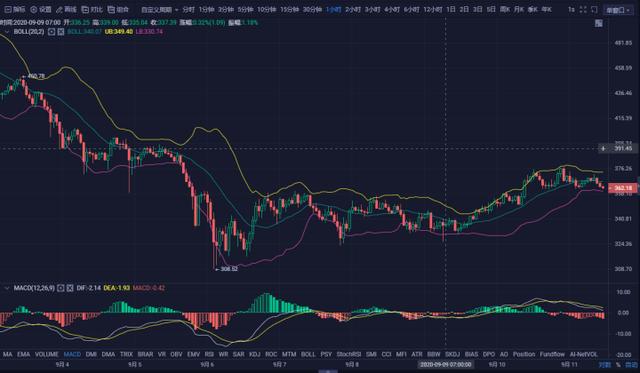Select the 2小时 timeframe
The width and height of the screenshot is (640, 373).
pos(353,9)
